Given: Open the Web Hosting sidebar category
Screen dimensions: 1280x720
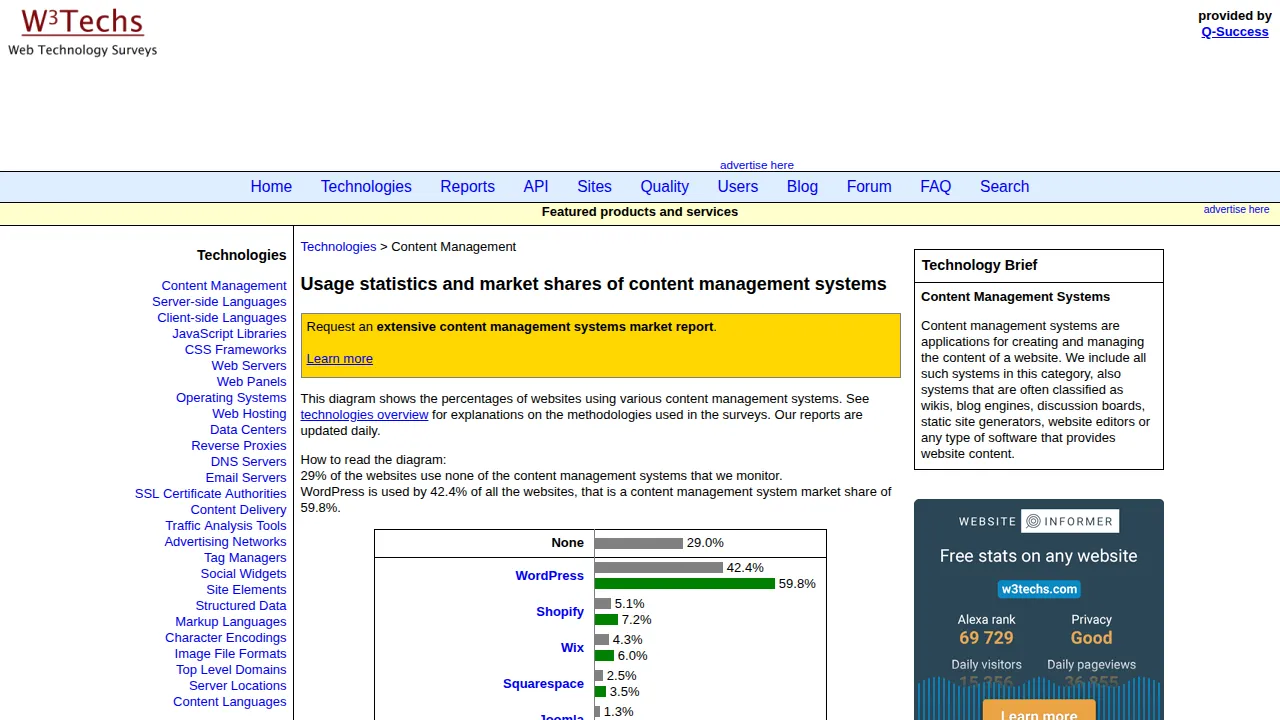Looking at the screenshot, I should click(x=249, y=413).
